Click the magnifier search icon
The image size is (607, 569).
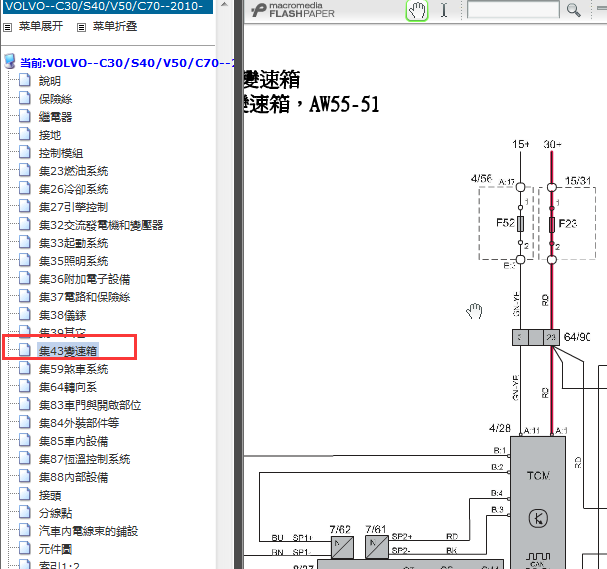pyautogui.click(x=573, y=10)
